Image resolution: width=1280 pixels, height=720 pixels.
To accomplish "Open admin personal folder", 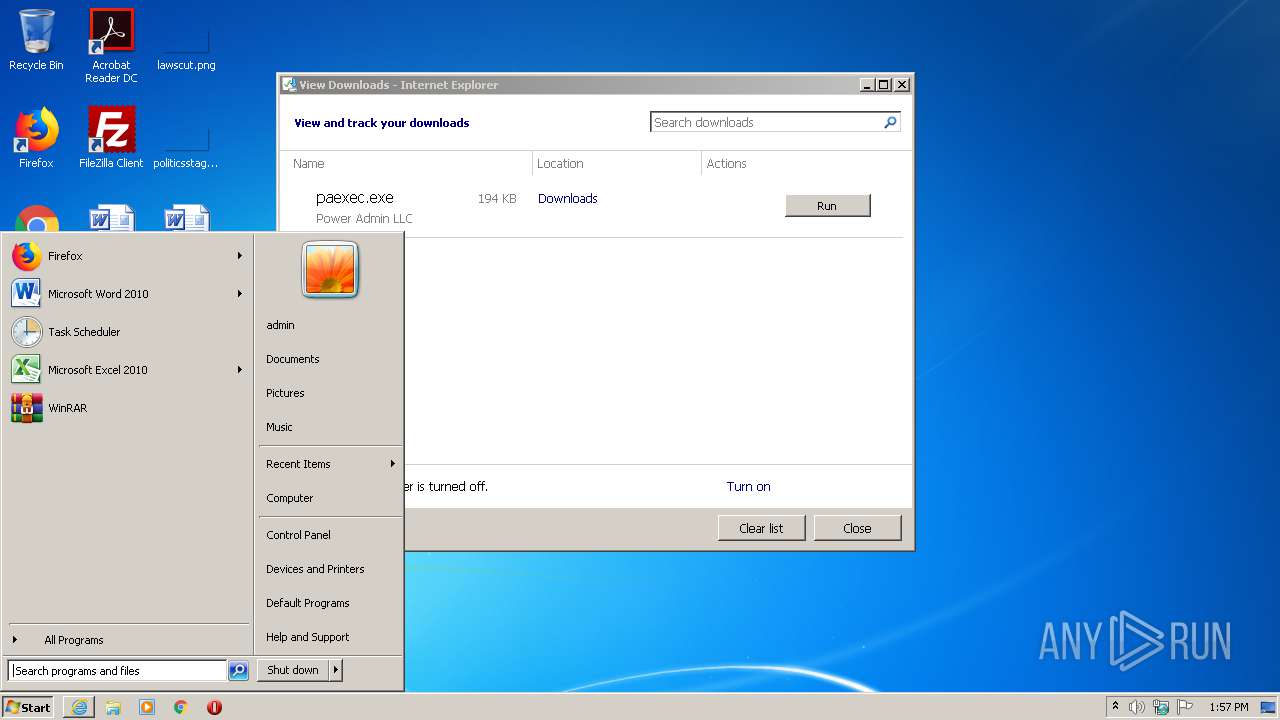I will [x=330, y=325].
